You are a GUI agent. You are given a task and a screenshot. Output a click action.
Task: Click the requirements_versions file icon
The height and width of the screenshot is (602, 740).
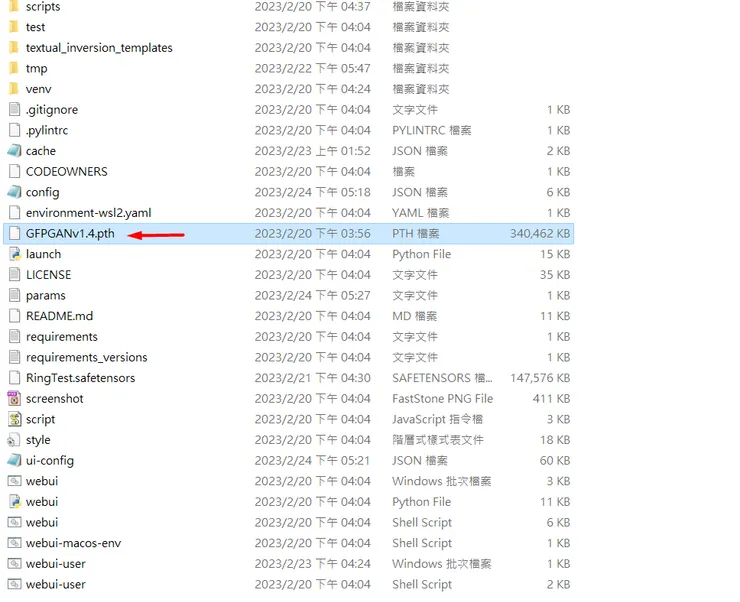click(15, 357)
